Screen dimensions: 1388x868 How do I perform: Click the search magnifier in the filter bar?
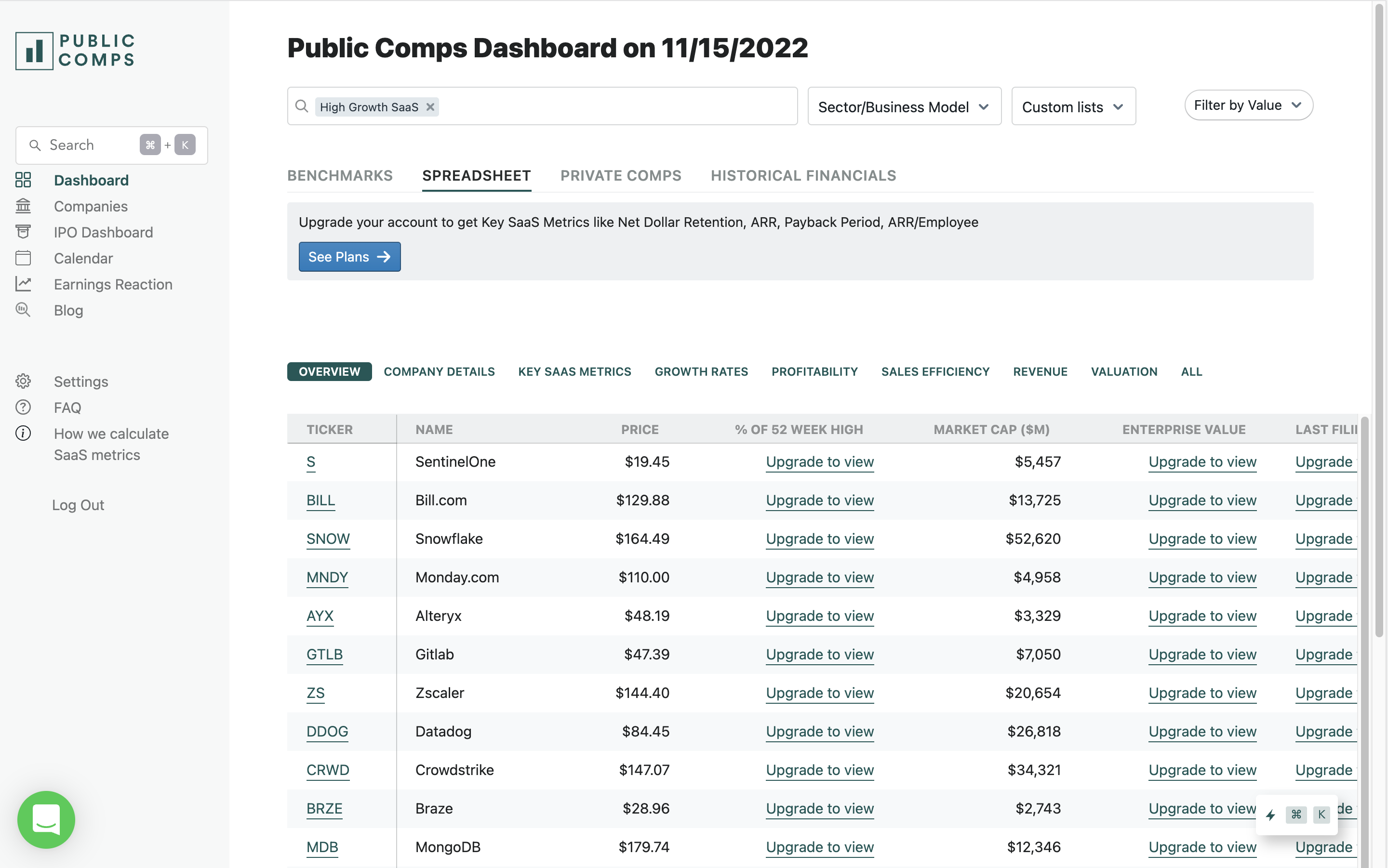click(302, 105)
